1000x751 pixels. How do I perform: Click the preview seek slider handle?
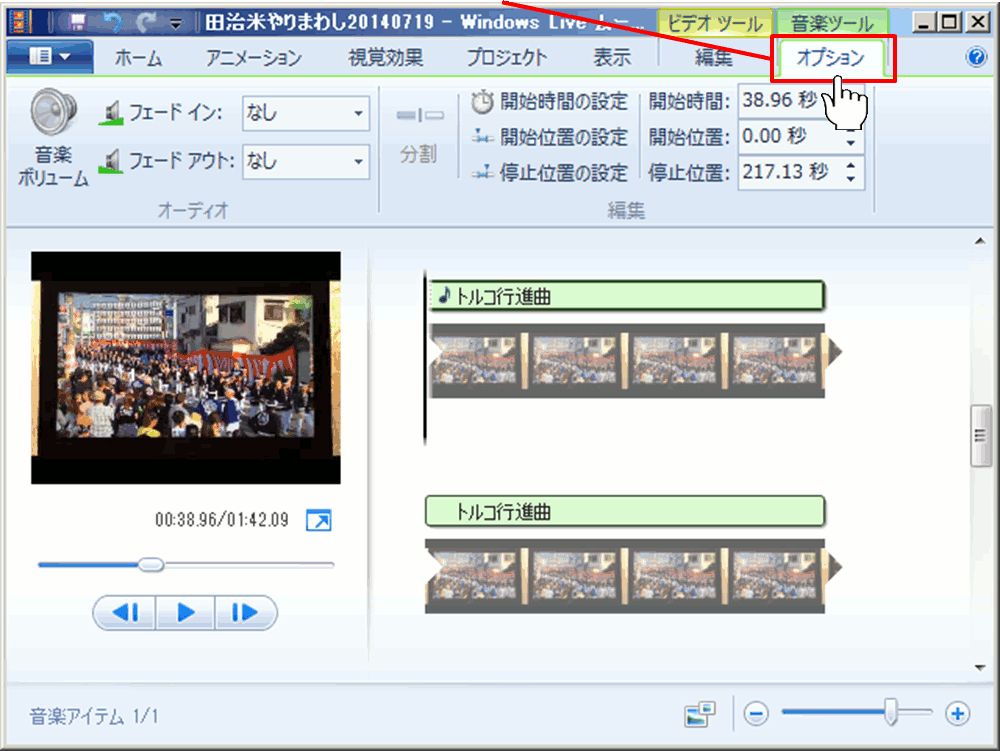(150, 565)
